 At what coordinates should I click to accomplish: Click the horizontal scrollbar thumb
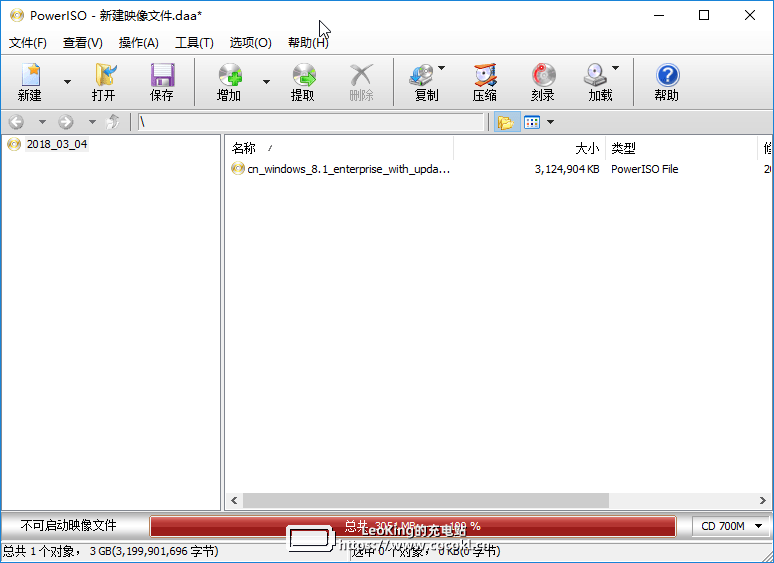[426, 500]
